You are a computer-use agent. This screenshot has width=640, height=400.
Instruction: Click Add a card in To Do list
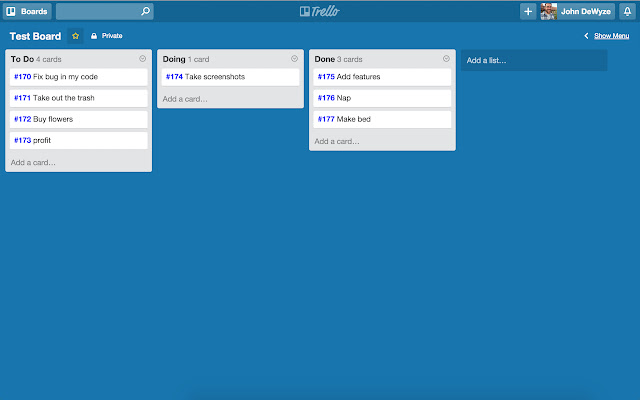pyautogui.click(x=33, y=162)
